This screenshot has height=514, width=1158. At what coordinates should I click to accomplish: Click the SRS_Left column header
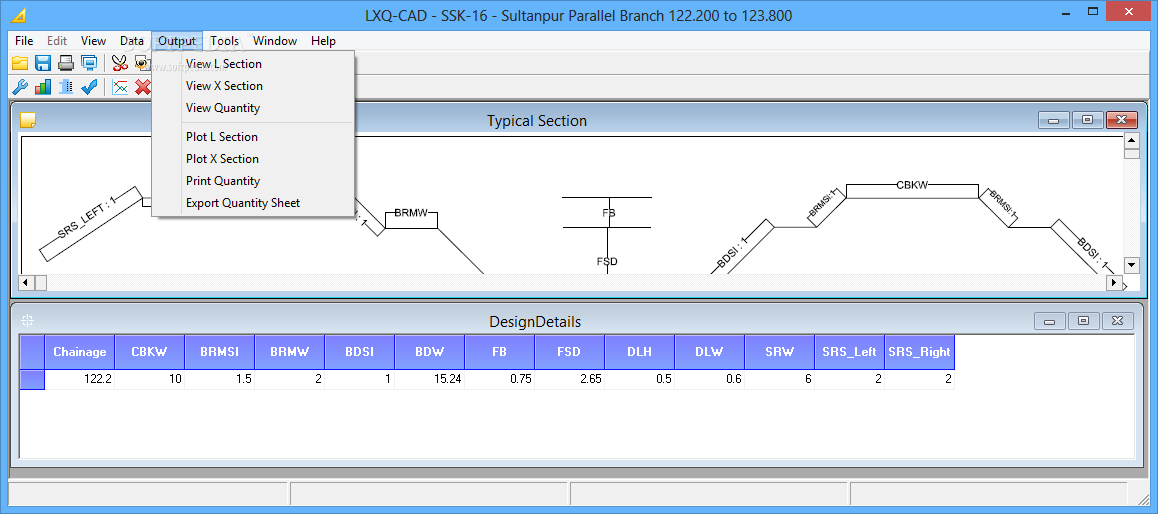point(850,352)
